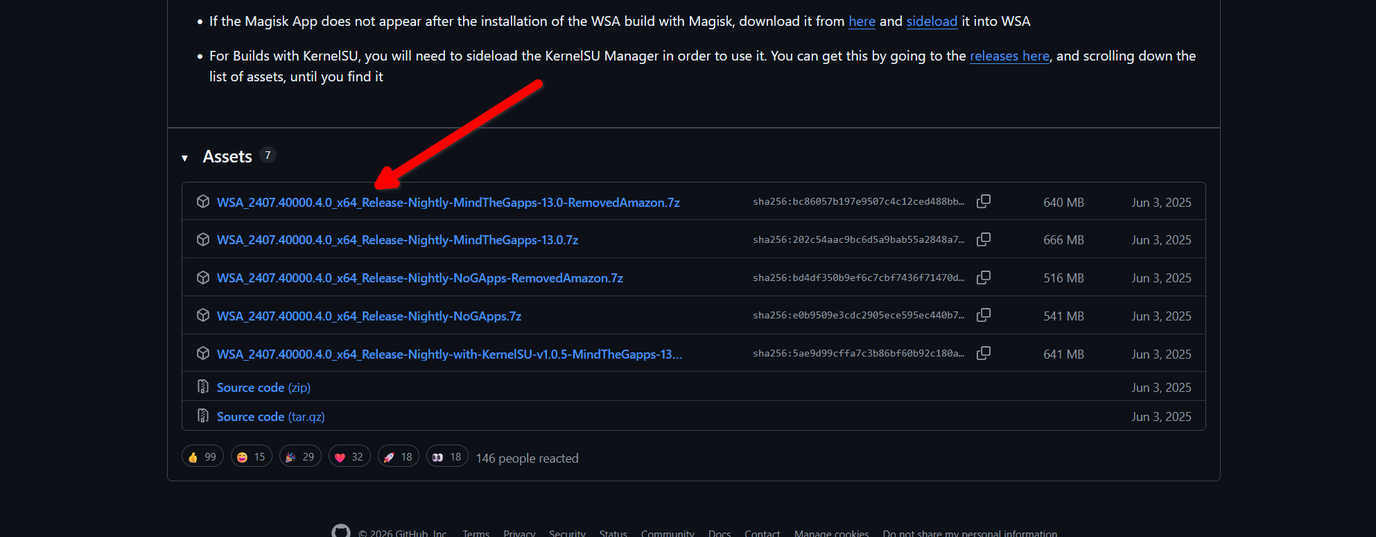The image size is (1376, 537).
Task: Download WSA Release-Nightly-NoGApps.7z asset
Action: pyautogui.click(x=369, y=316)
